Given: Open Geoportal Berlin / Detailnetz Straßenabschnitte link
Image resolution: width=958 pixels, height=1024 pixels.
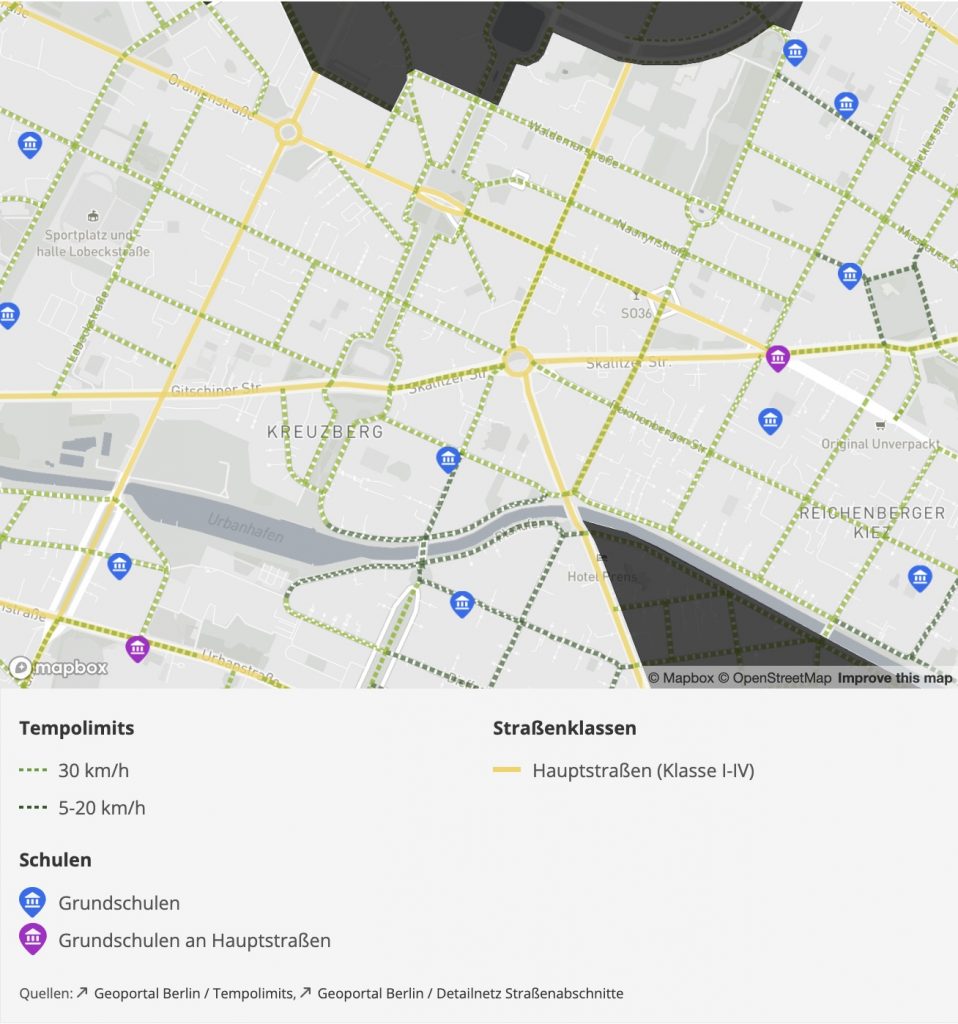Looking at the screenshot, I should pos(470,993).
